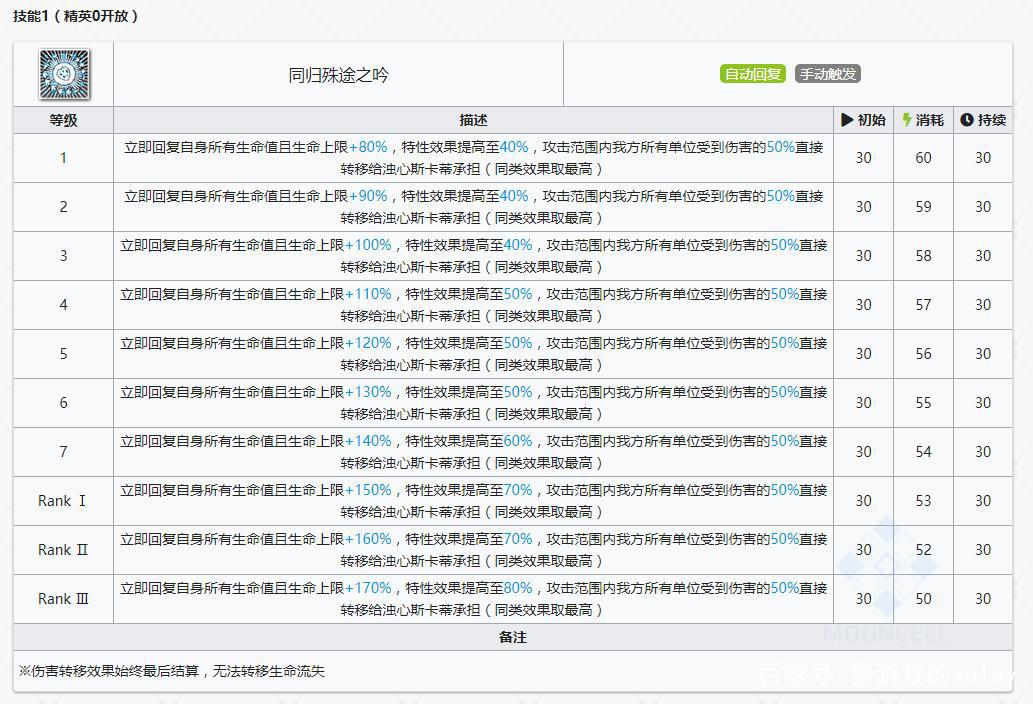Select the Rank Ⅱ row label
The height and width of the screenshot is (704, 1033).
tap(63, 549)
